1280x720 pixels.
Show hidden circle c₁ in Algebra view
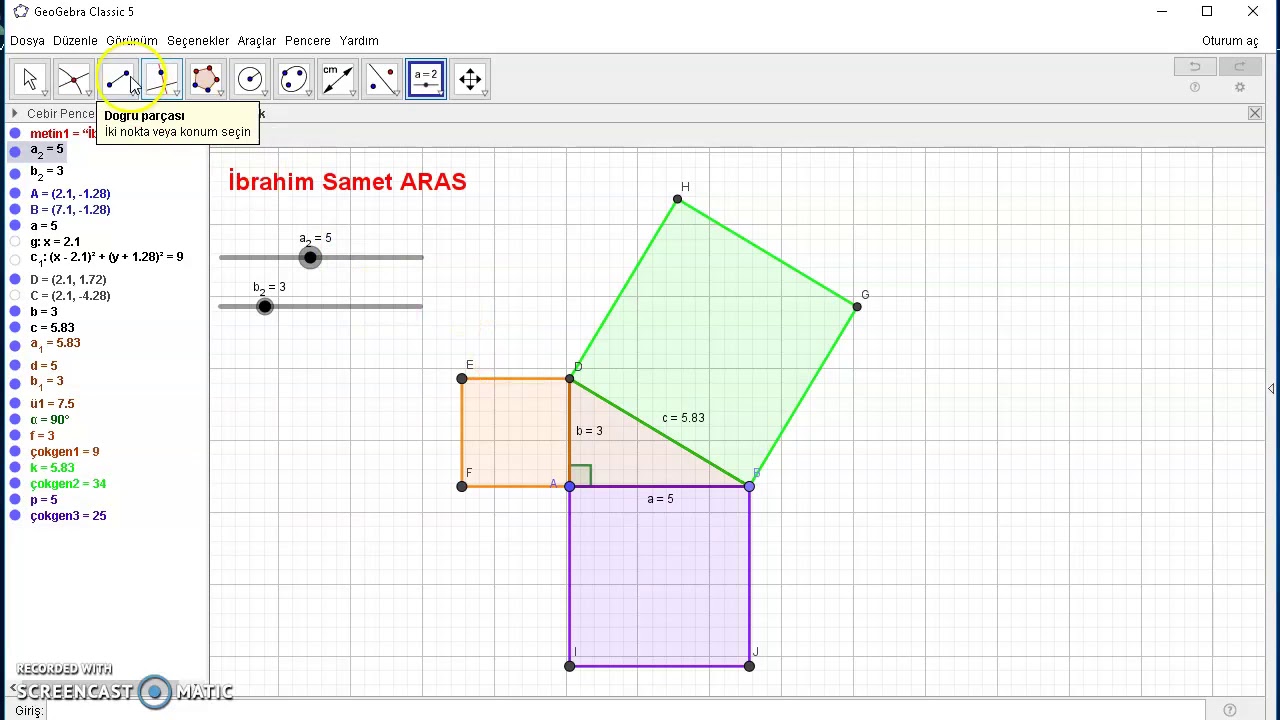[15, 258]
